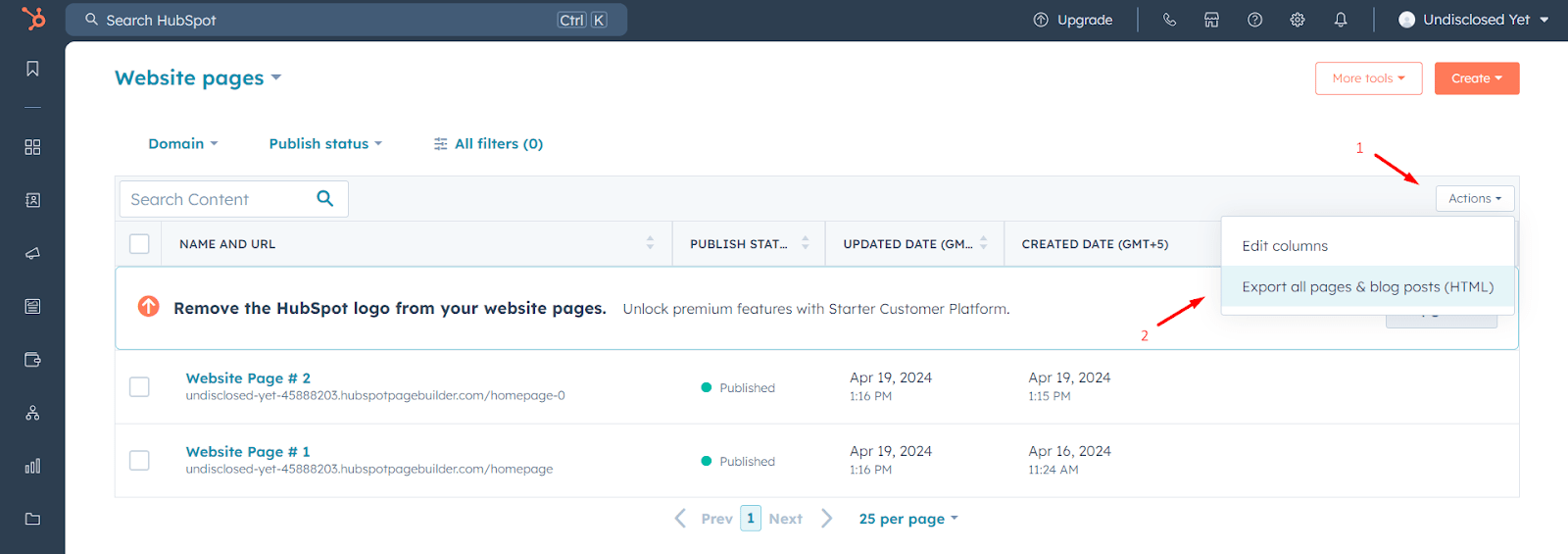Open the Commerce wallet sidebar icon

click(x=32, y=360)
